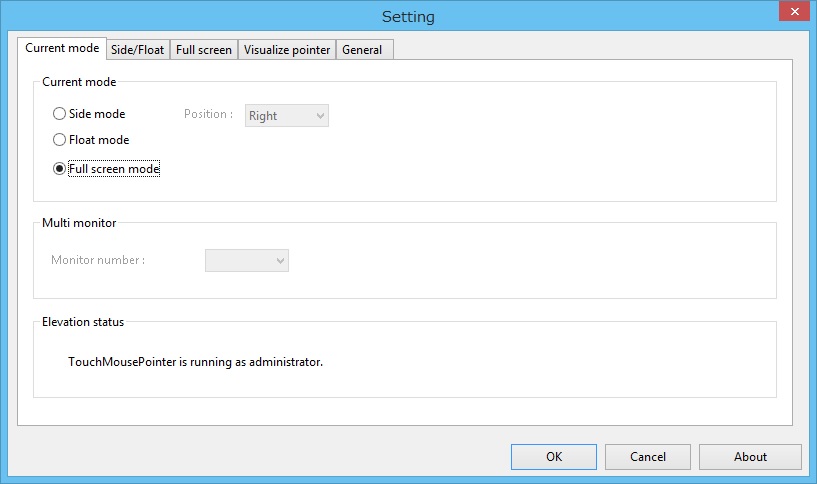Expand the Position dropdown showing Right
Viewport: 817px width, 484px height.
tap(287, 116)
